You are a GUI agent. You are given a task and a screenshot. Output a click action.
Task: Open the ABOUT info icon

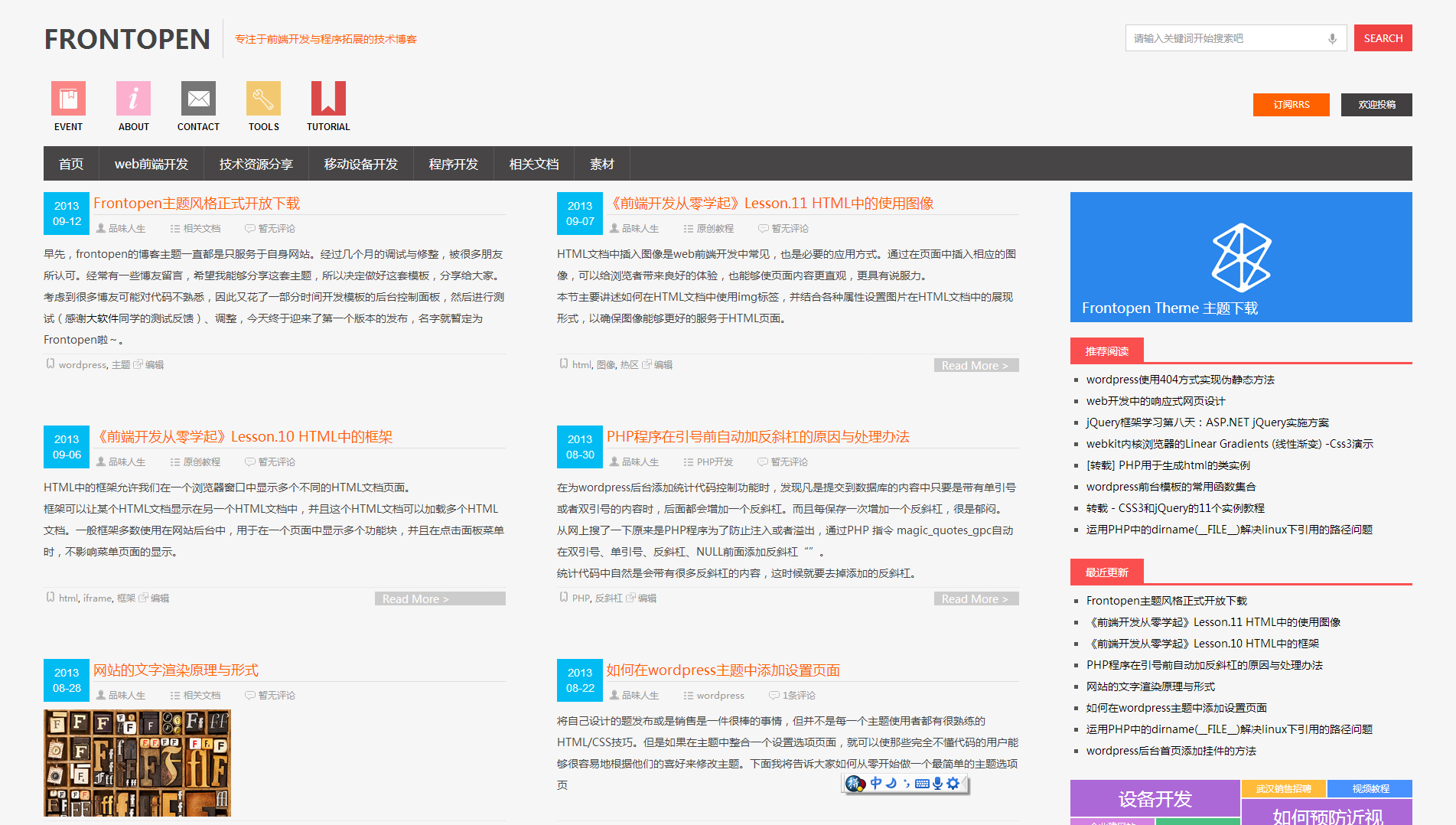[x=133, y=99]
